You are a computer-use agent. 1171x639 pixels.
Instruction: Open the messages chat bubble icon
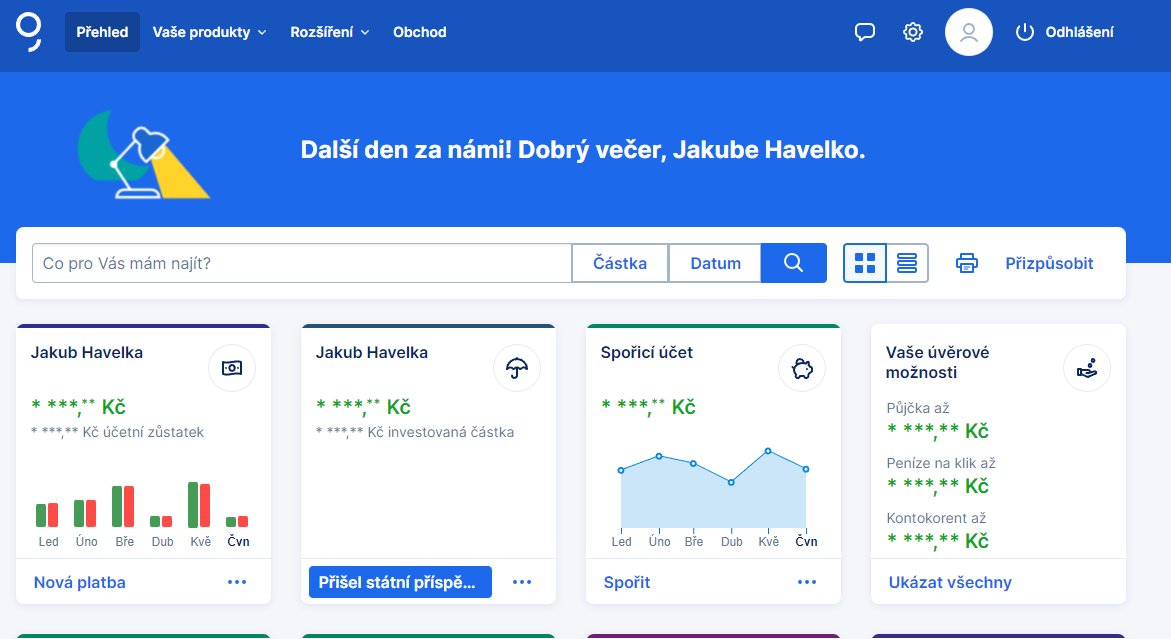pyautogui.click(x=865, y=32)
